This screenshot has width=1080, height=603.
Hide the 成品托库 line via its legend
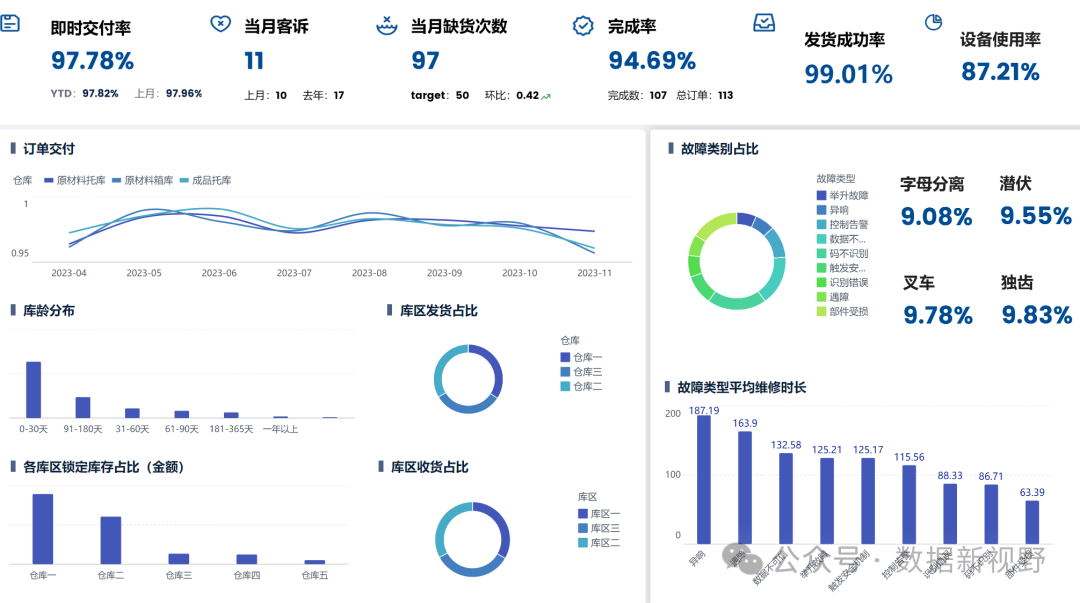coord(205,181)
